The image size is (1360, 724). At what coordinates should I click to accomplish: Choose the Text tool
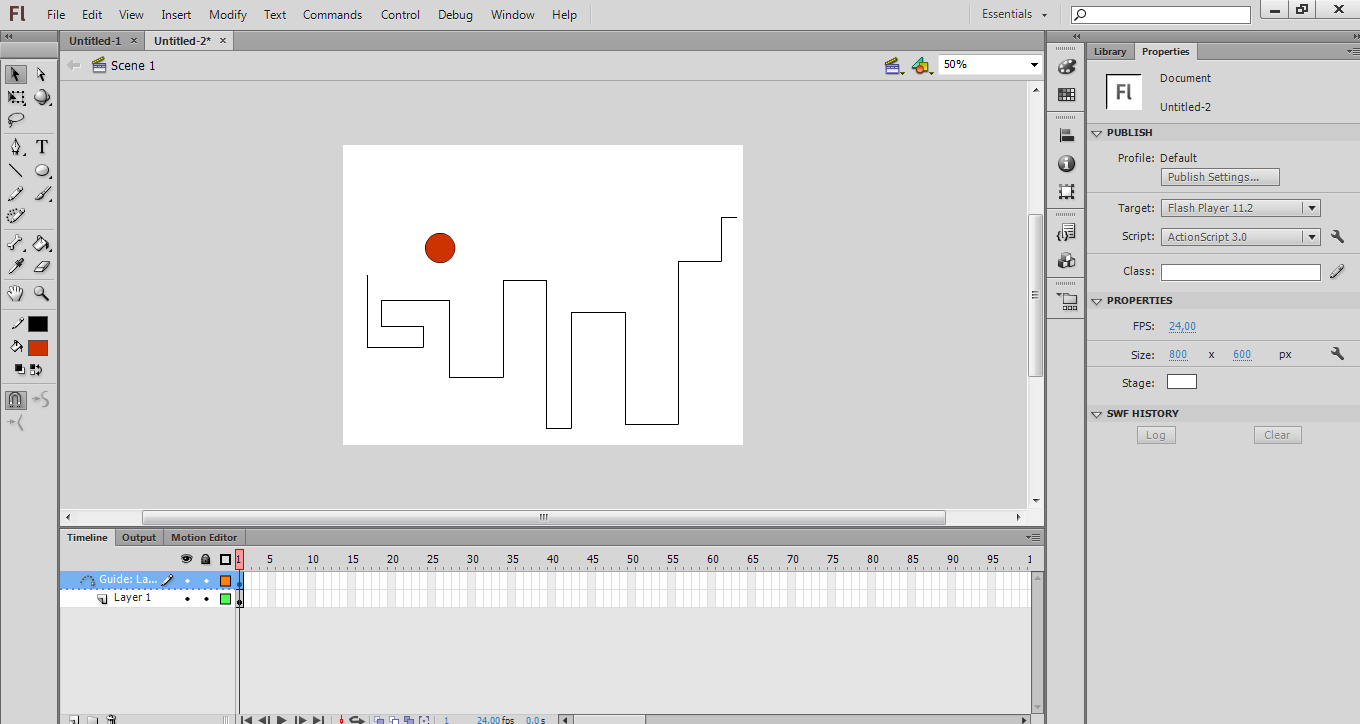pos(40,147)
